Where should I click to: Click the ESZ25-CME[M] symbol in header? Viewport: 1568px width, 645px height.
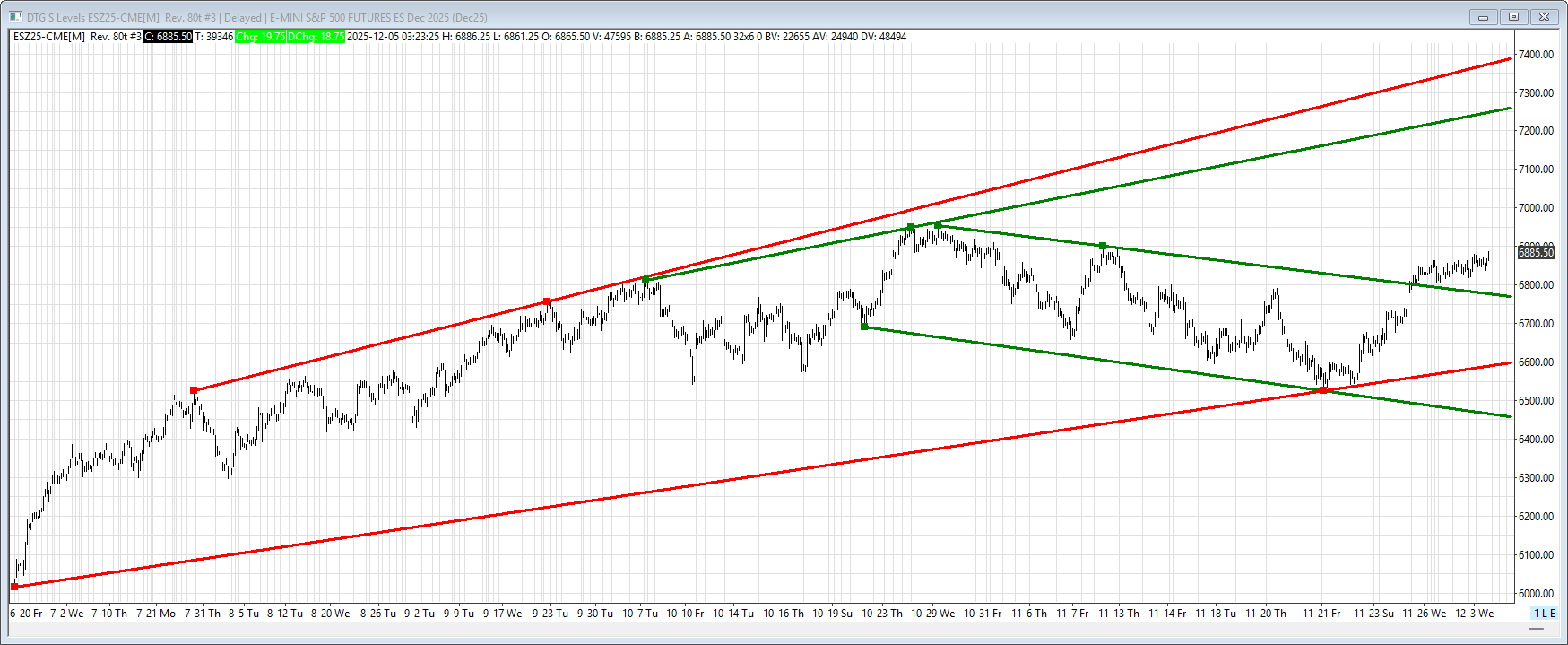click(49, 37)
